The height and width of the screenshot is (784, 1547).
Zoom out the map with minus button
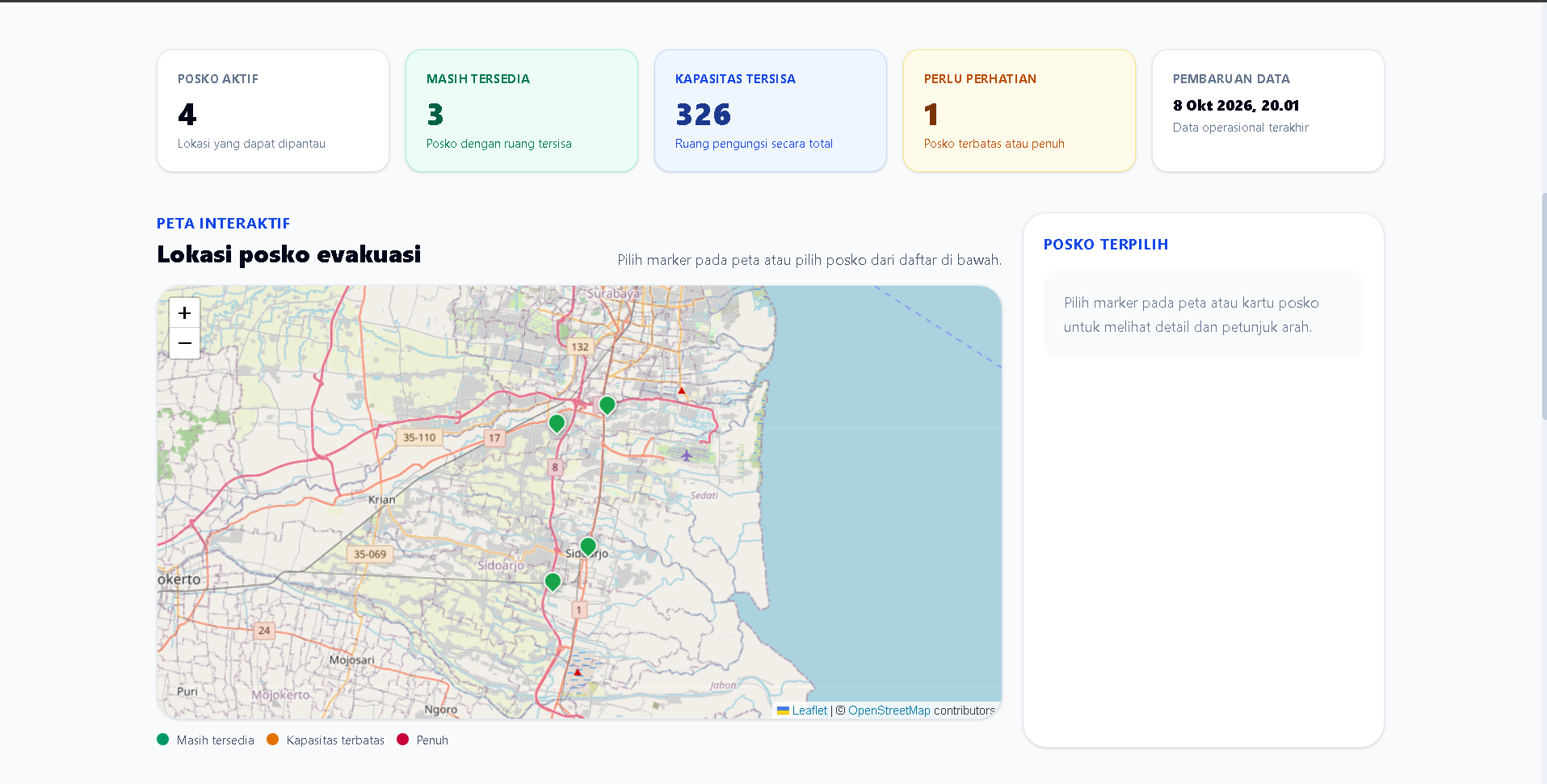pyautogui.click(x=184, y=343)
